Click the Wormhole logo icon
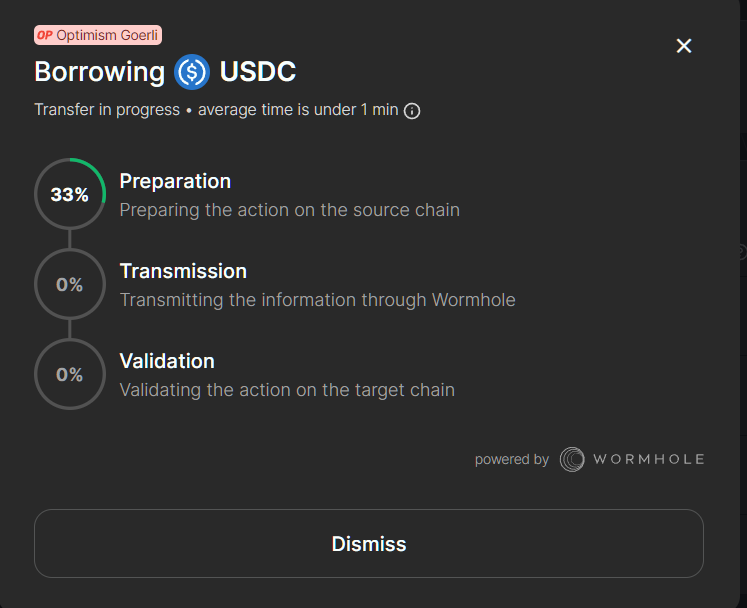 [572, 459]
